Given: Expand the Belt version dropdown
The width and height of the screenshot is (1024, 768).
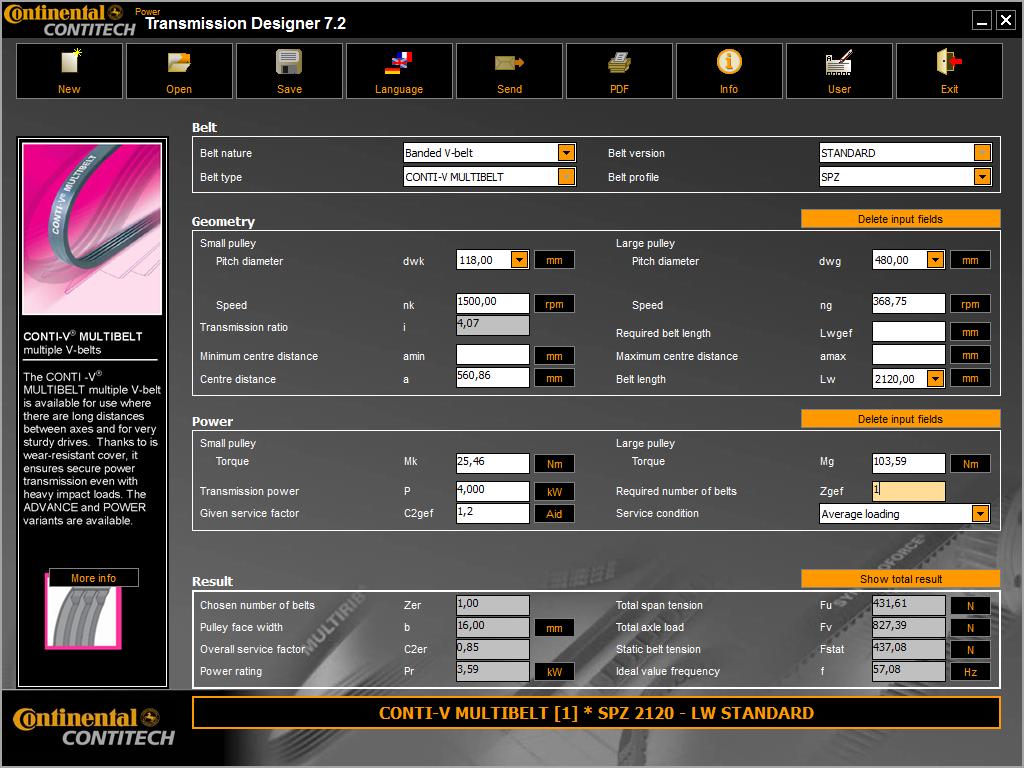Looking at the screenshot, I should click(982, 153).
